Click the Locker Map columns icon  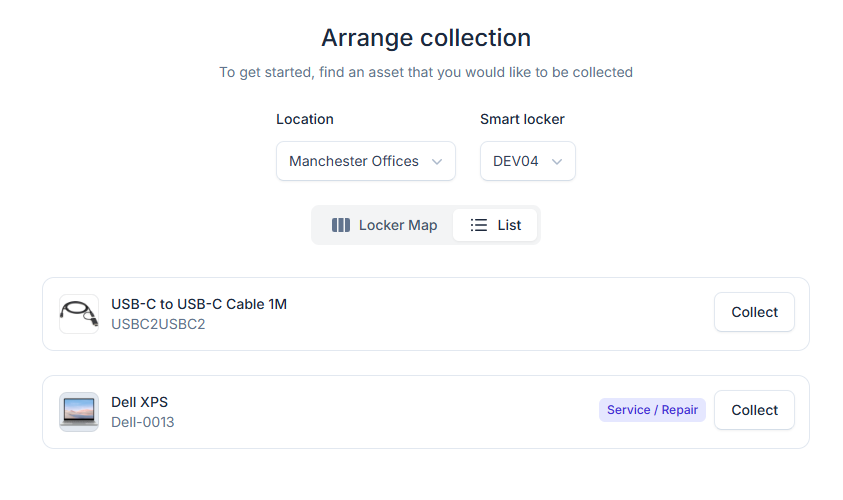pos(341,225)
